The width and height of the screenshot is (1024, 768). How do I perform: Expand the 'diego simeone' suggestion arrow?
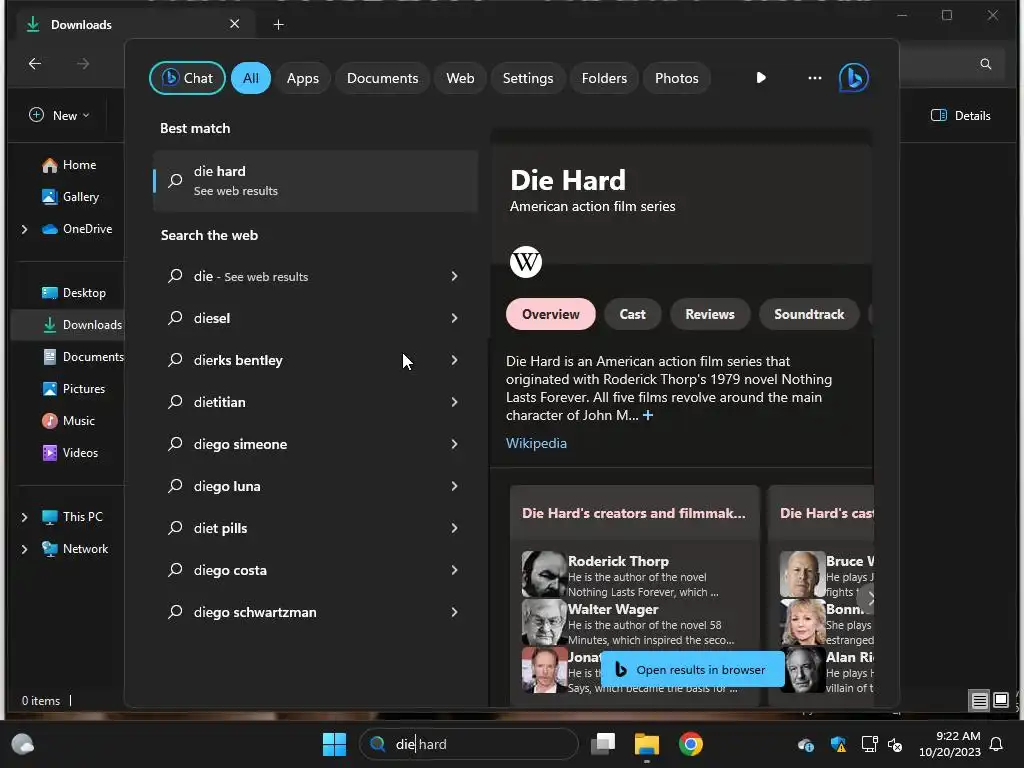(x=454, y=444)
